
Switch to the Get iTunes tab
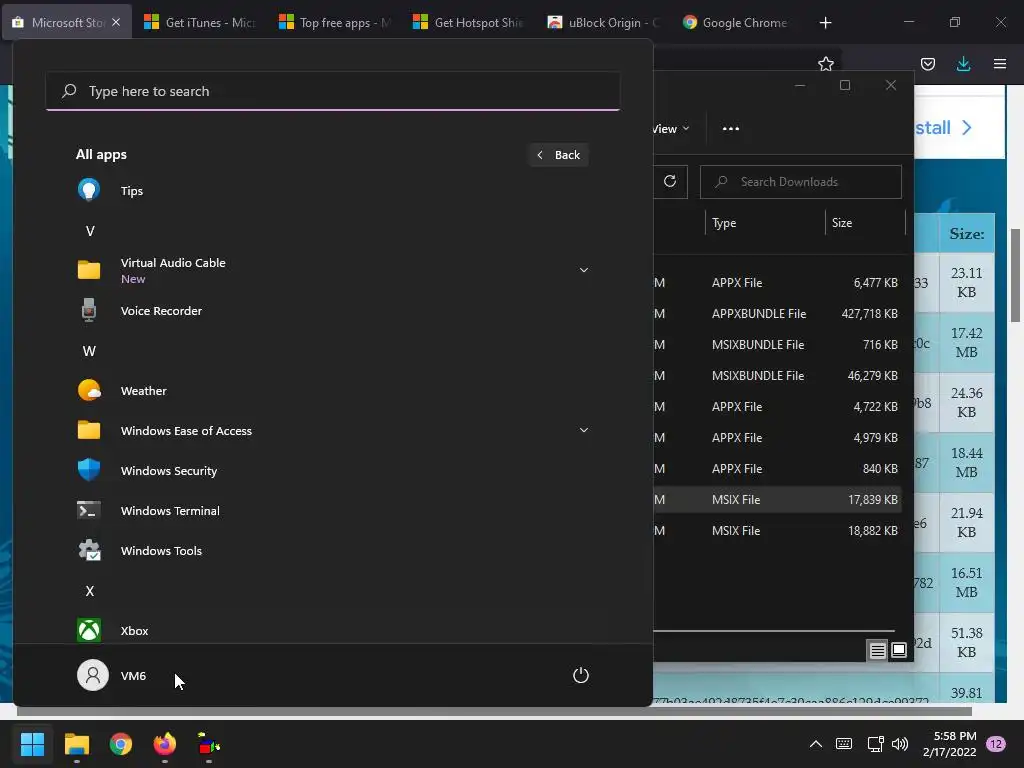(x=199, y=22)
